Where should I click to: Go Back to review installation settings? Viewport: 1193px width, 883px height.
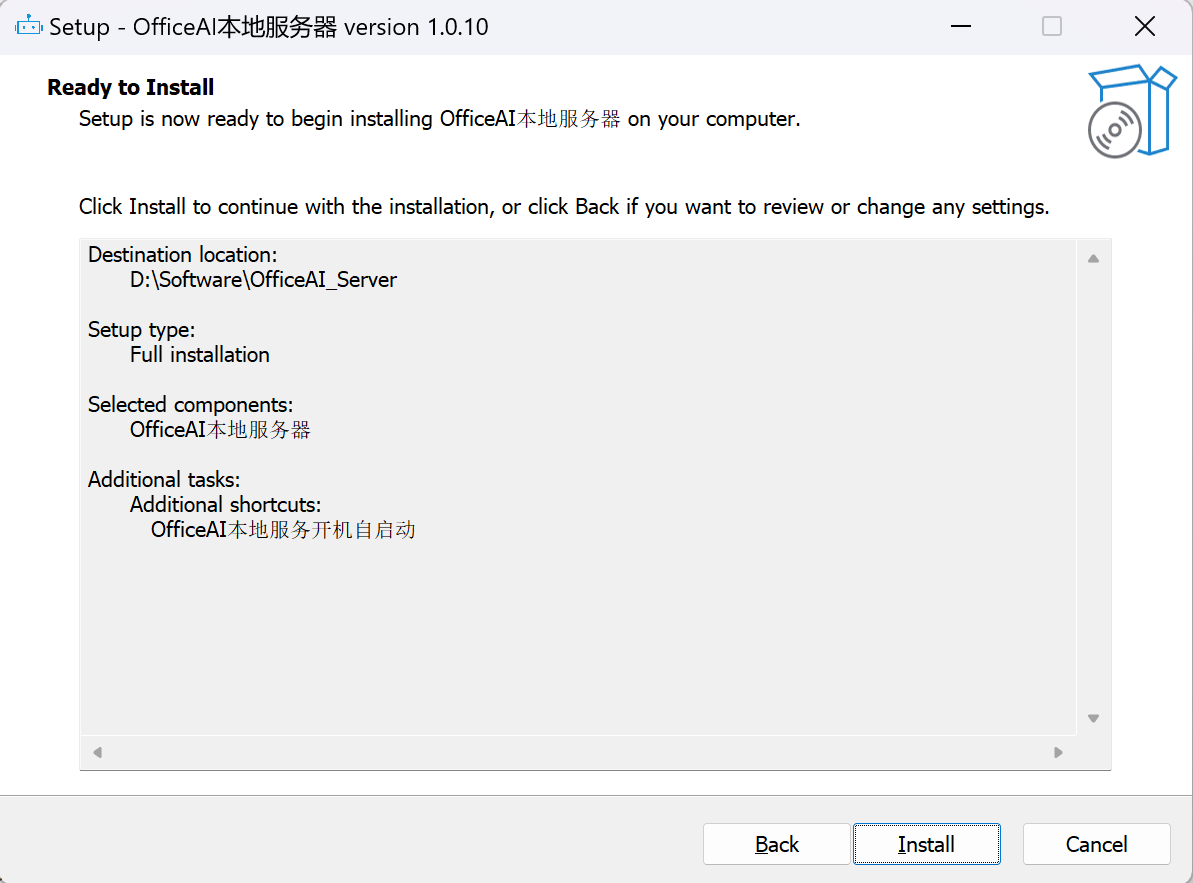pos(776,844)
